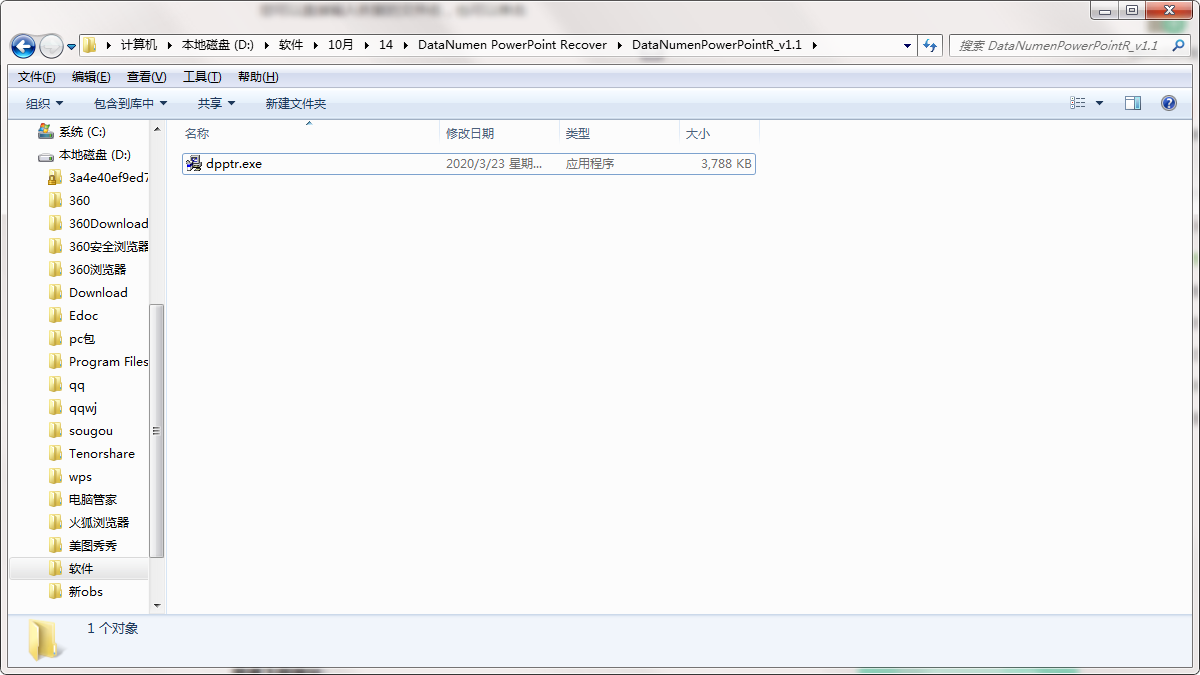Launch the dpptr.exe application
Image resolution: width=1200 pixels, height=675 pixels.
coord(232,163)
